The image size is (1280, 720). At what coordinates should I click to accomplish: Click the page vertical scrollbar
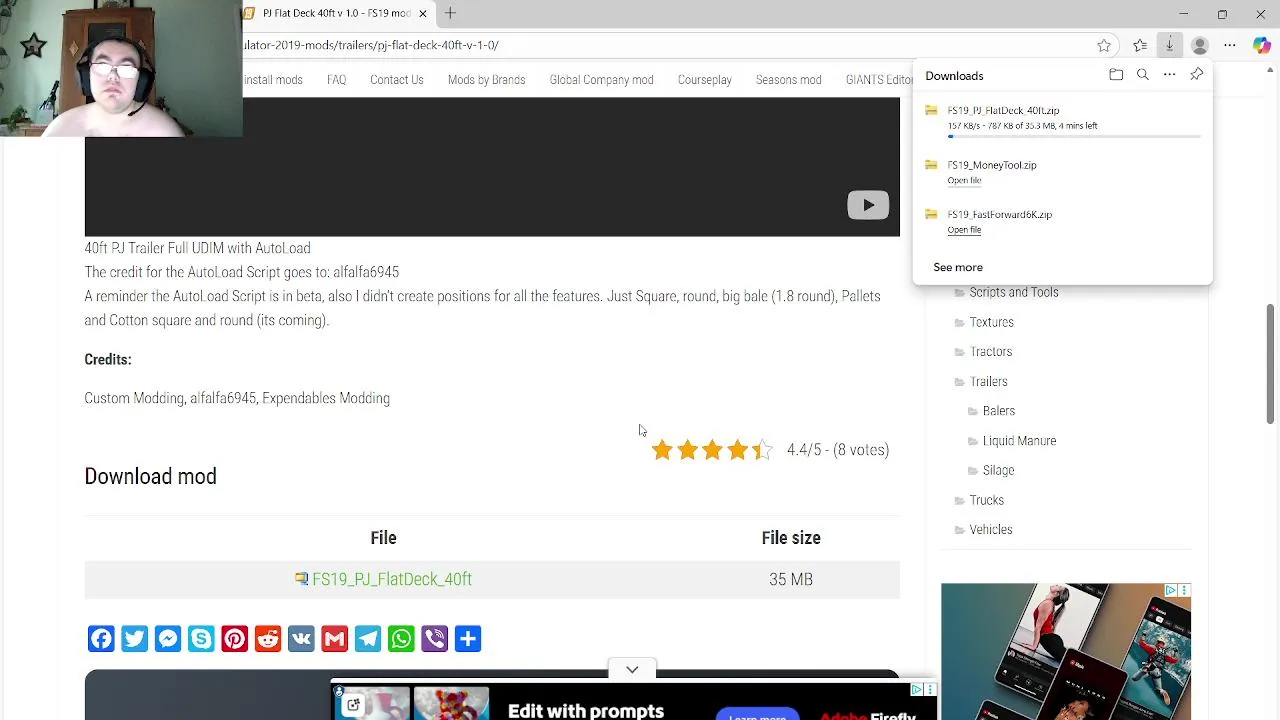click(1271, 365)
